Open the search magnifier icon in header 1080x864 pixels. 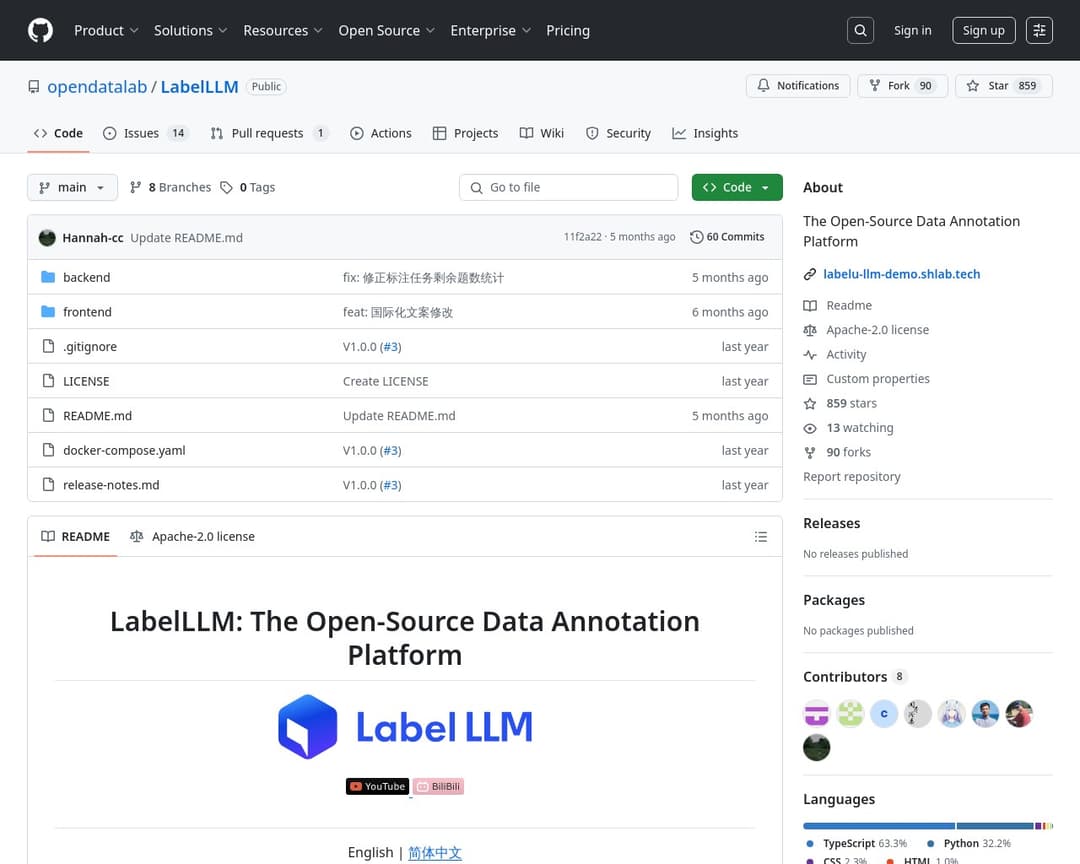860,30
